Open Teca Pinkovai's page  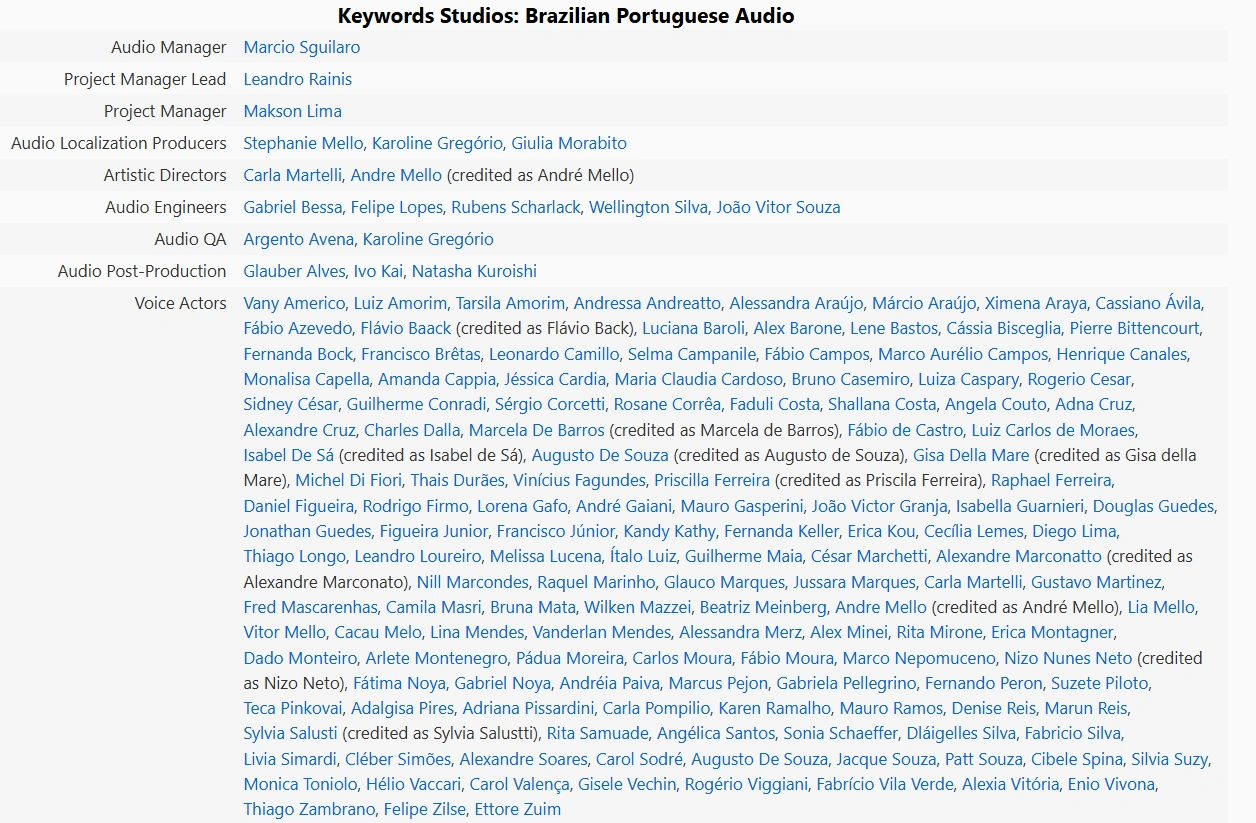(293, 708)
